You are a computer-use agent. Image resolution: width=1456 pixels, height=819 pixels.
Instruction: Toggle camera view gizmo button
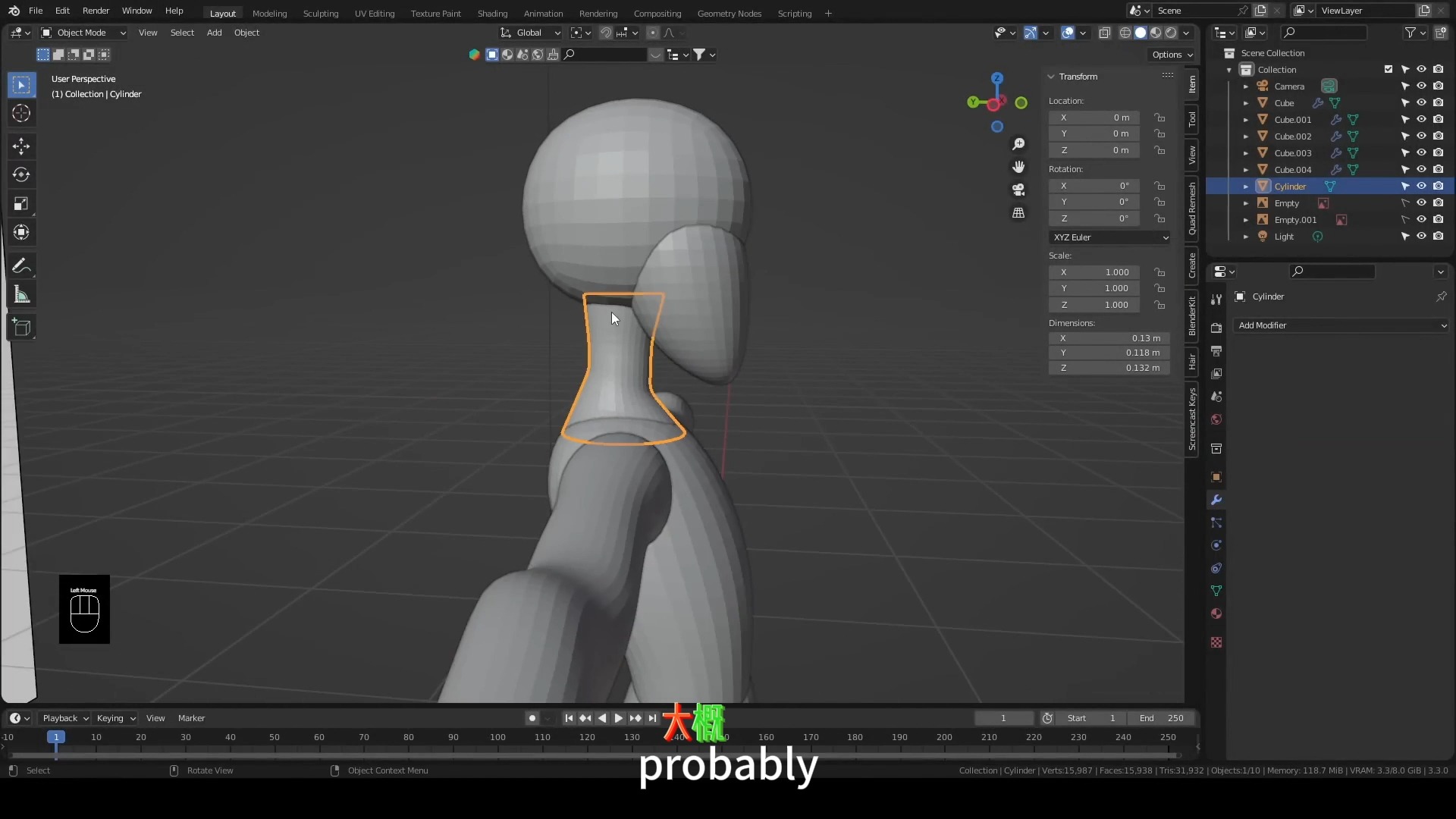(1018, 190)
